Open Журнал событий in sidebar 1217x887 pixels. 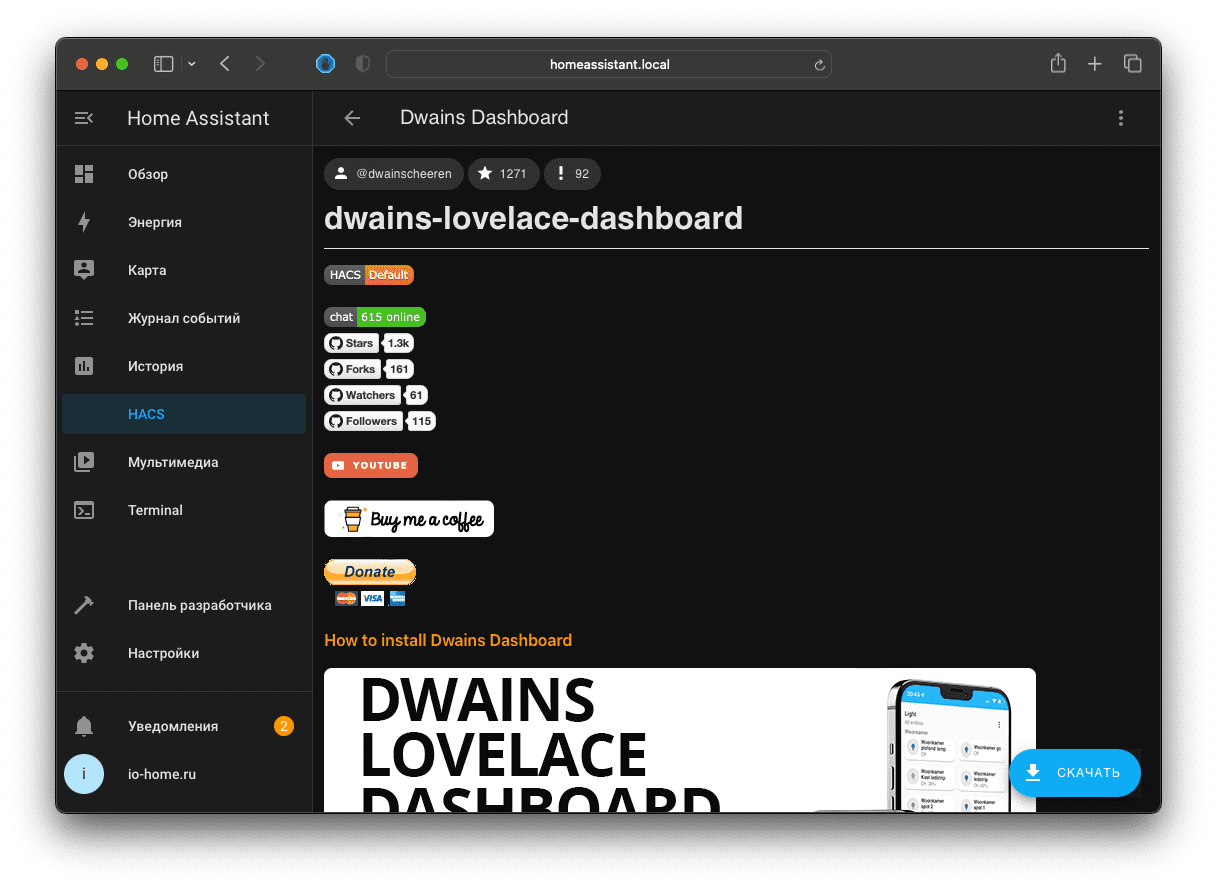[x=183, y=318]
